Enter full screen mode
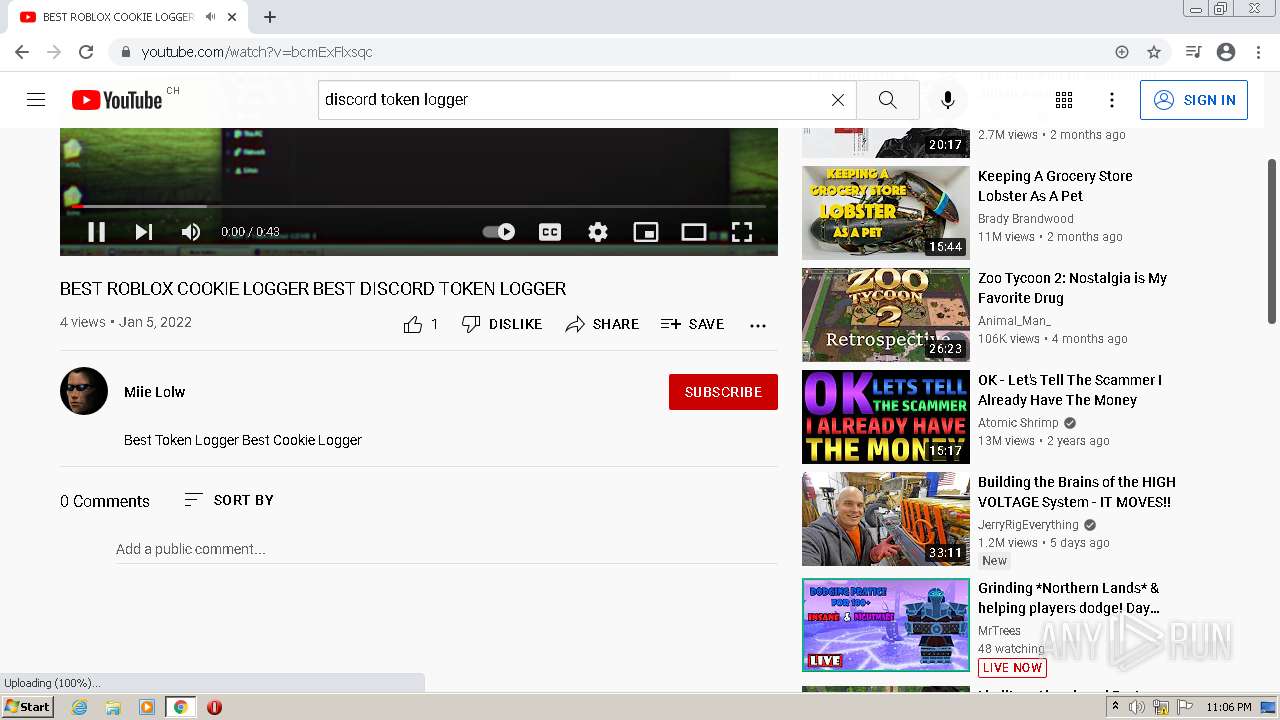 click(x=742, y=232)
